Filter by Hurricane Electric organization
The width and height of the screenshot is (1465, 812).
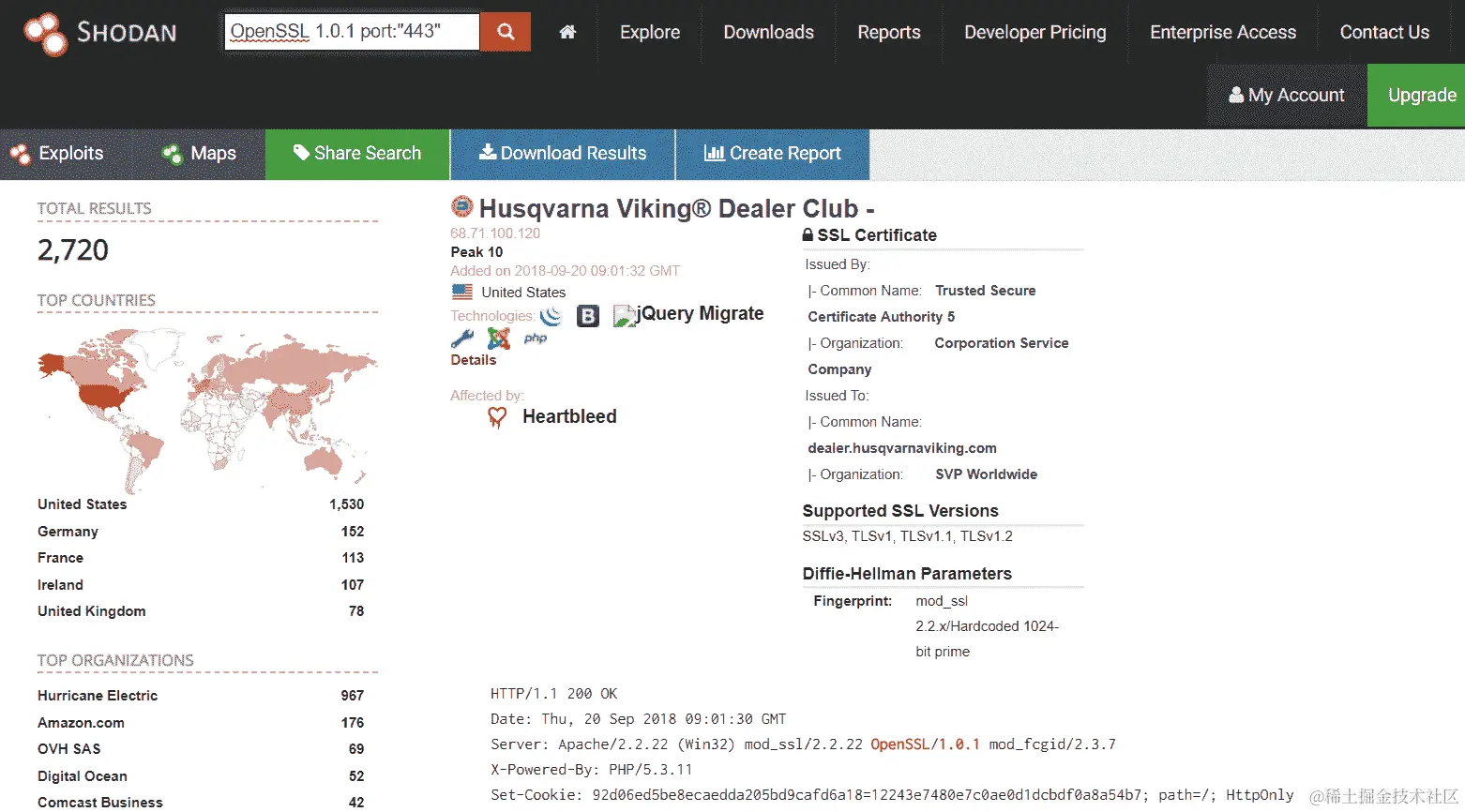tap(98, 696)
